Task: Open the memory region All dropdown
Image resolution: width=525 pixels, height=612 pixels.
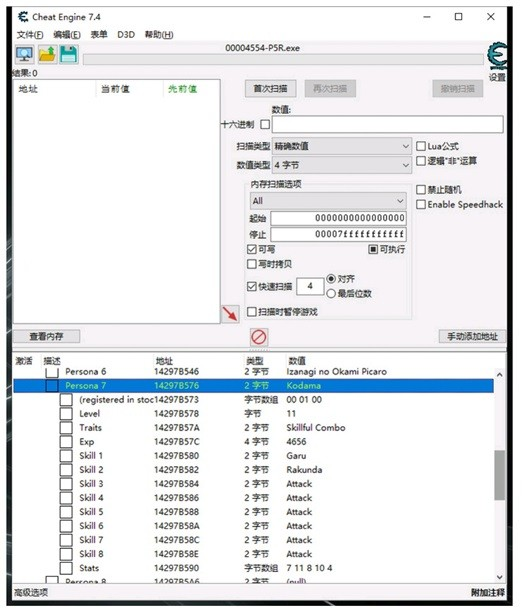Action: [x=328, y=201]
